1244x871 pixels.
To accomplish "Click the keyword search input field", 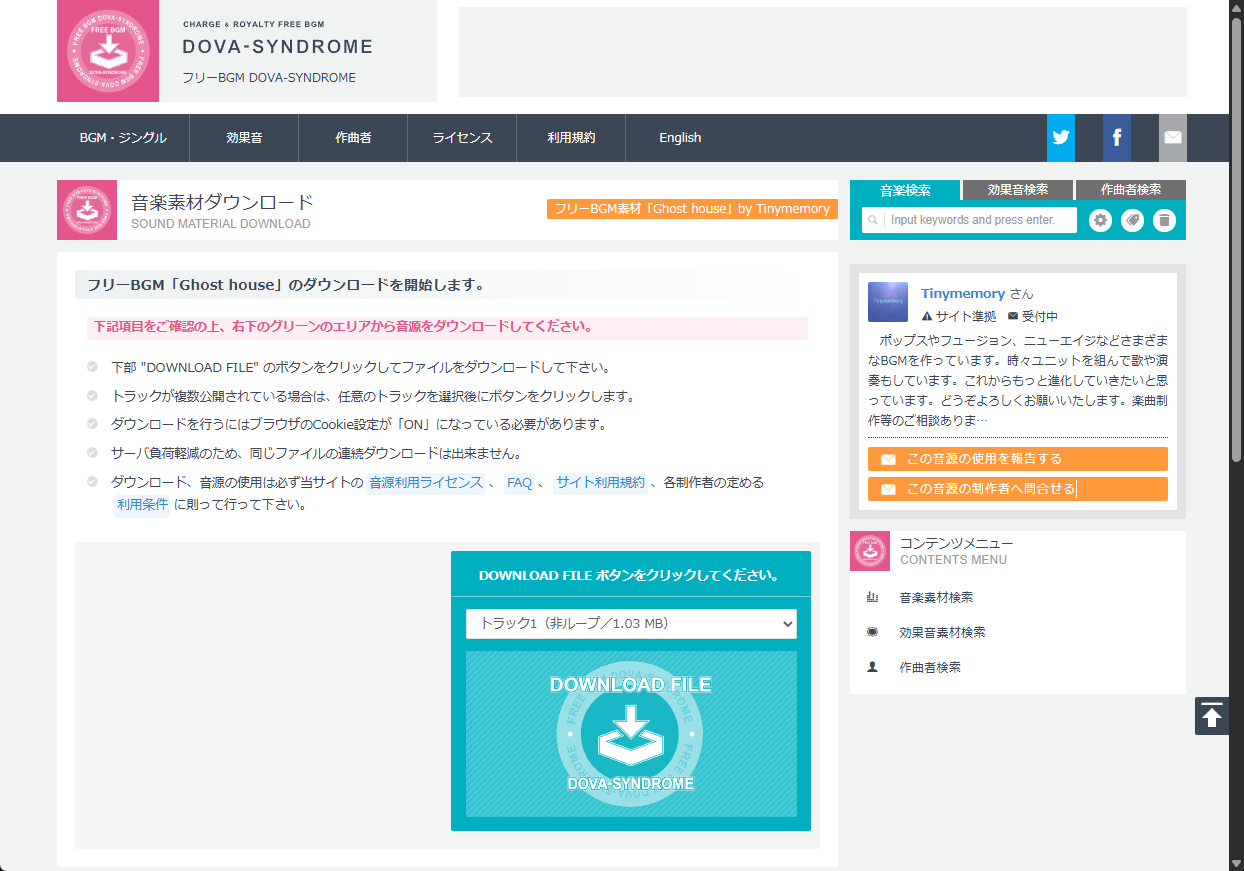I will tap(980, 220).
